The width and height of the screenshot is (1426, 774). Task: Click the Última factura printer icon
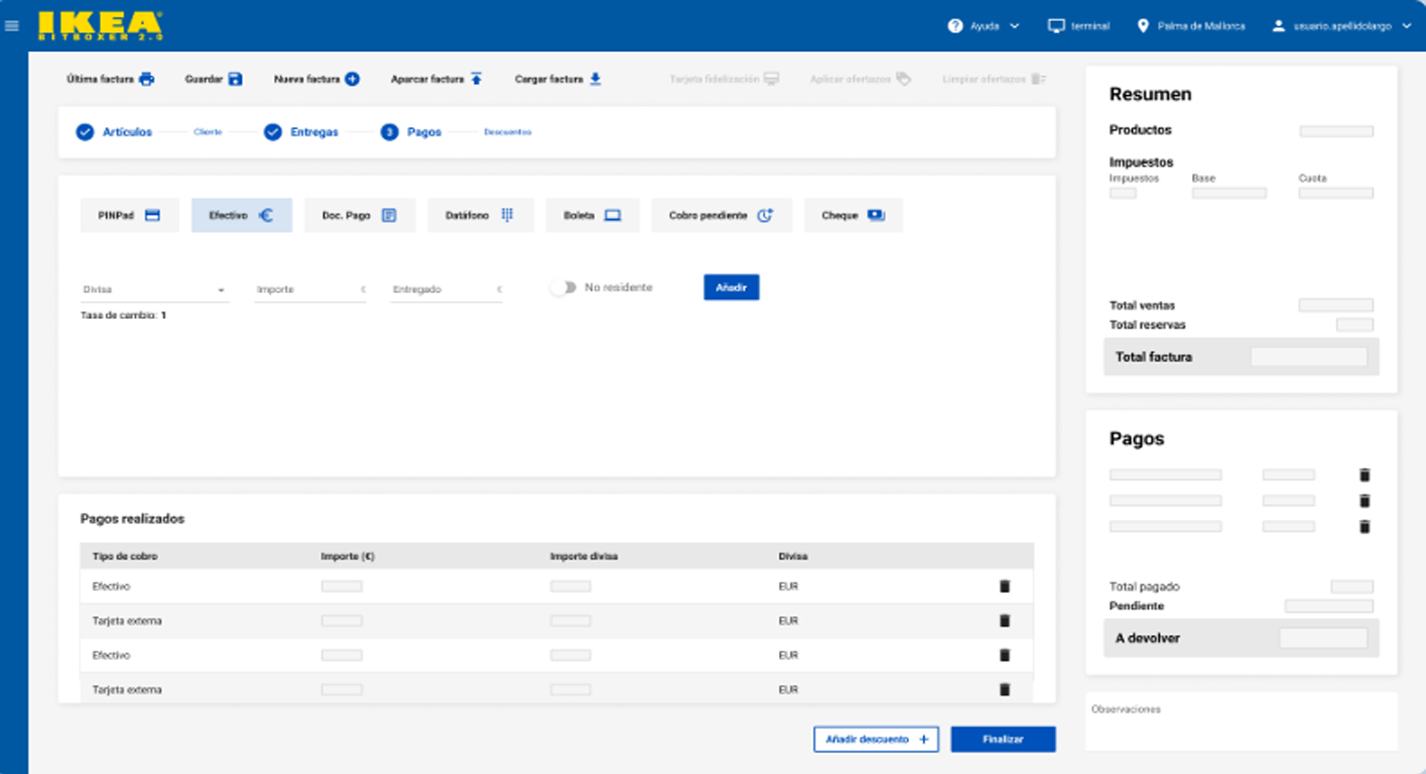[147, 79]
